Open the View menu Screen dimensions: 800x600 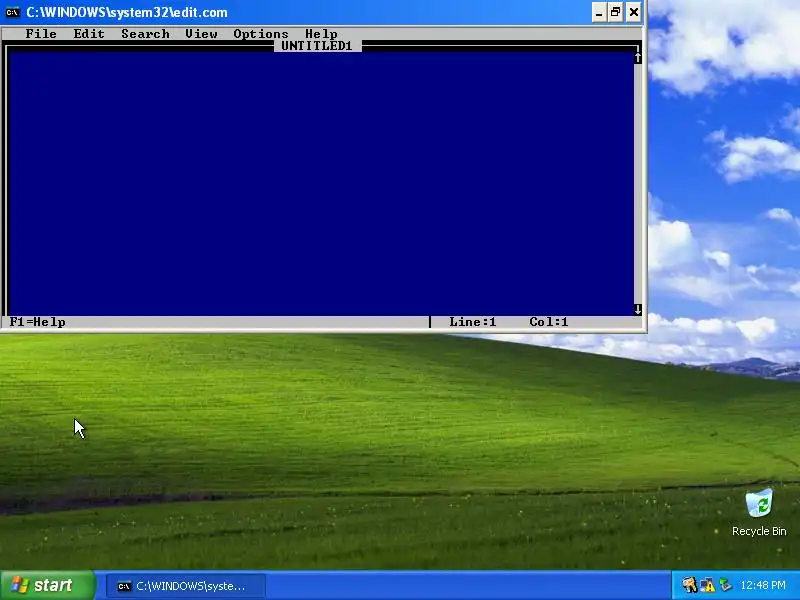(201, 34)
